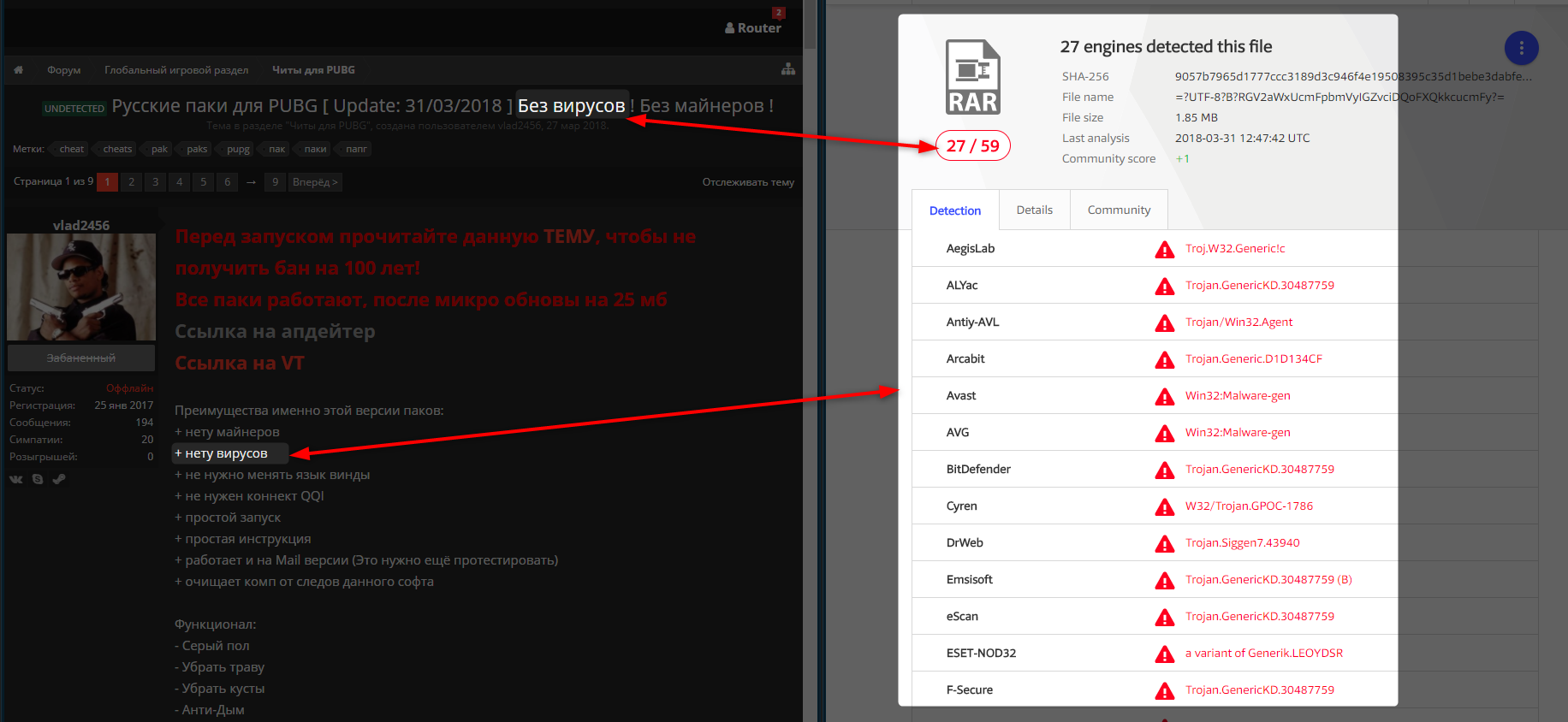This screenshot has width=1568, height=722.
Task: Open the Ссылка на VT link
Action: pyautogui.click(x=240, y=364)
